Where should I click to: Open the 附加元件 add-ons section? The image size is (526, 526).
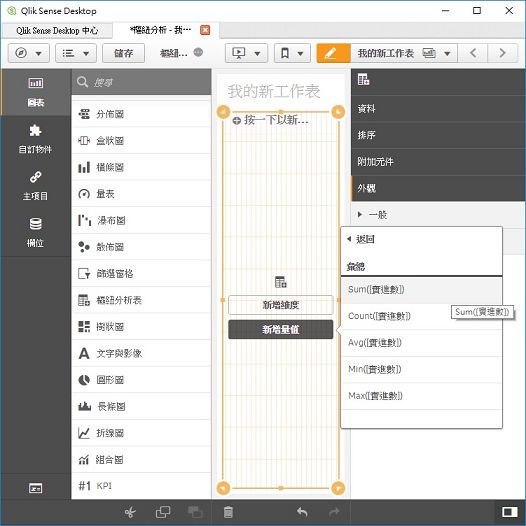click(x=438, y=162)
